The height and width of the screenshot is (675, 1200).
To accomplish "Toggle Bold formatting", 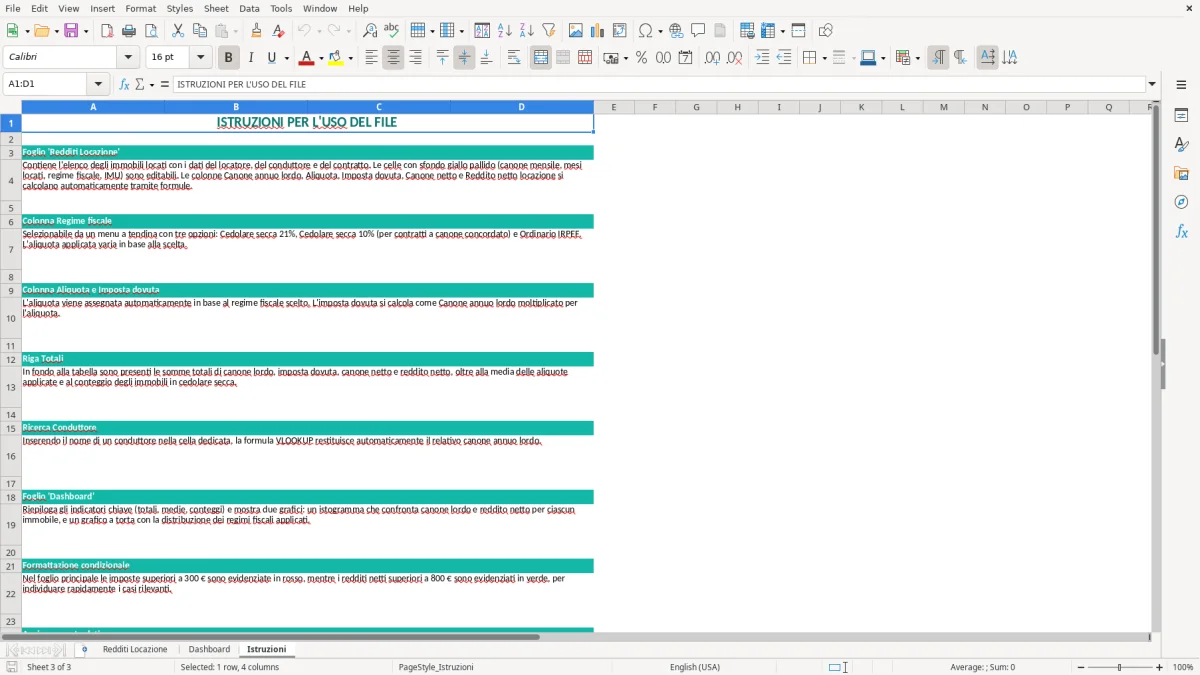I will point(228,58).
